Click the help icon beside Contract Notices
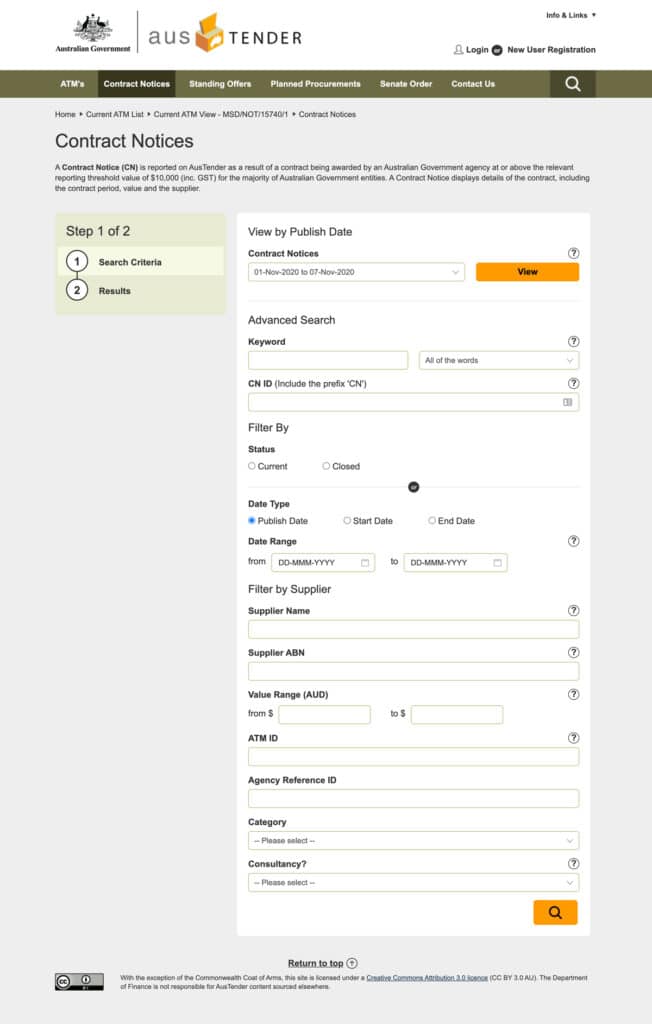The height and width of the screenshot is (1024, 652). tap(573, 253)
